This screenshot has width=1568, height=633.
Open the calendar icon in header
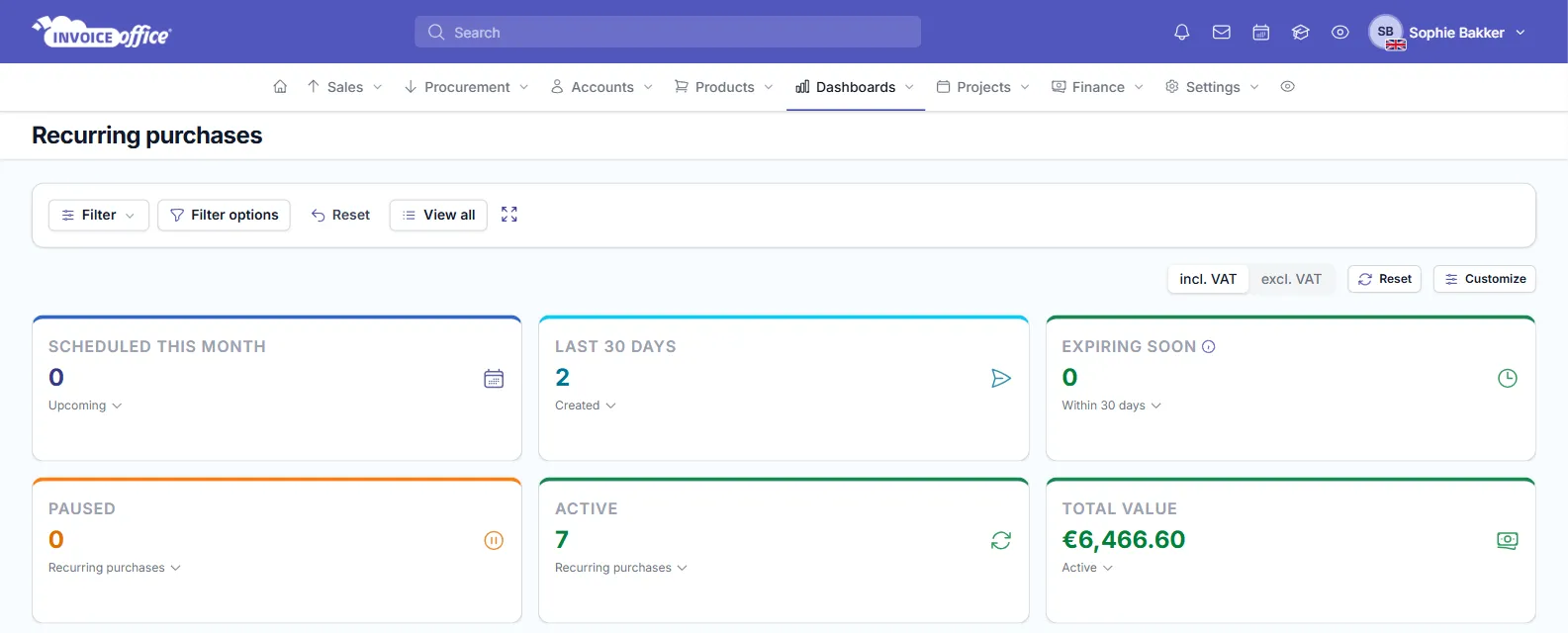coord(1261,33)
